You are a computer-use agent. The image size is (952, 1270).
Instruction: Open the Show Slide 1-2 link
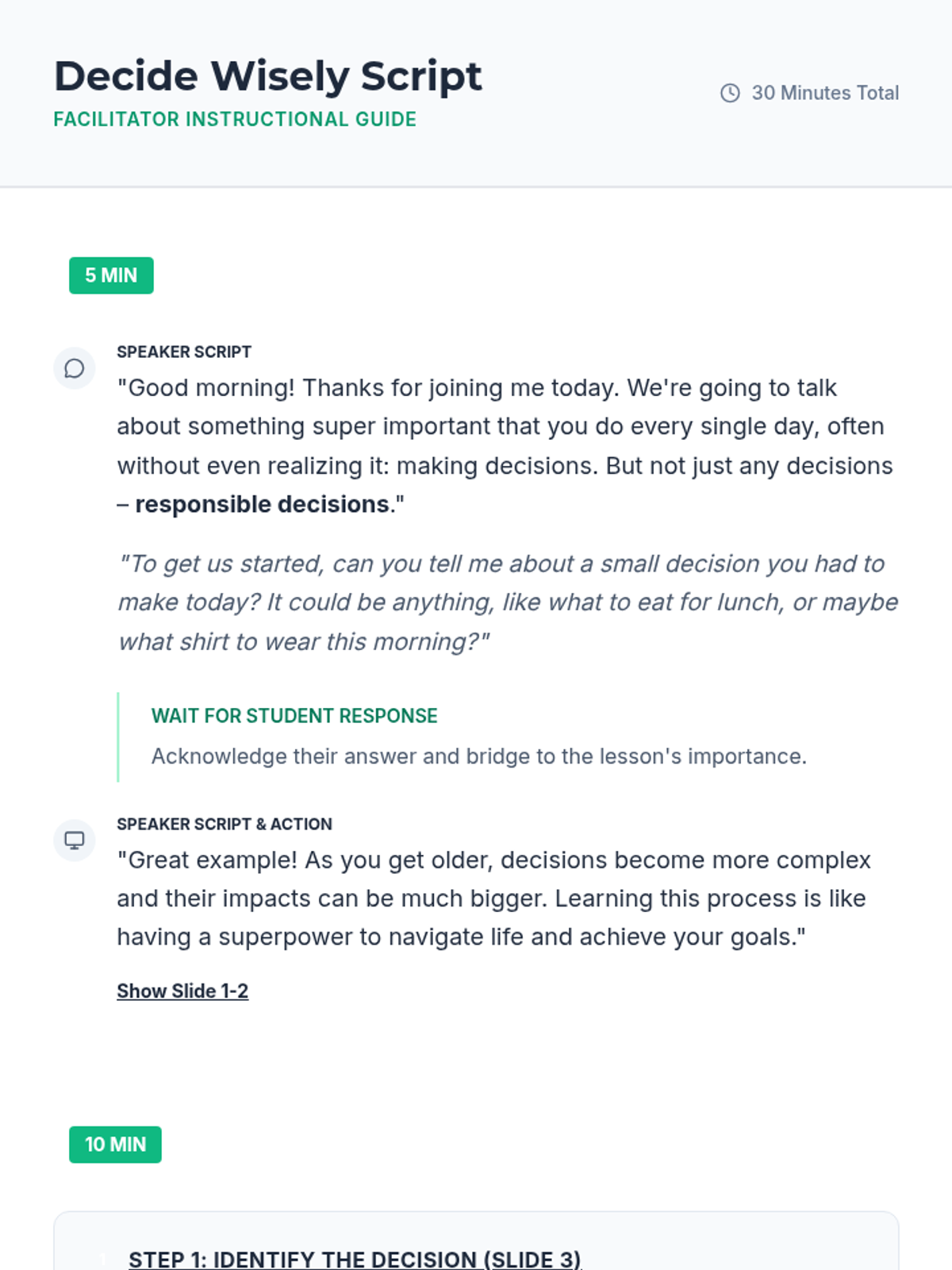coord(182,991)
